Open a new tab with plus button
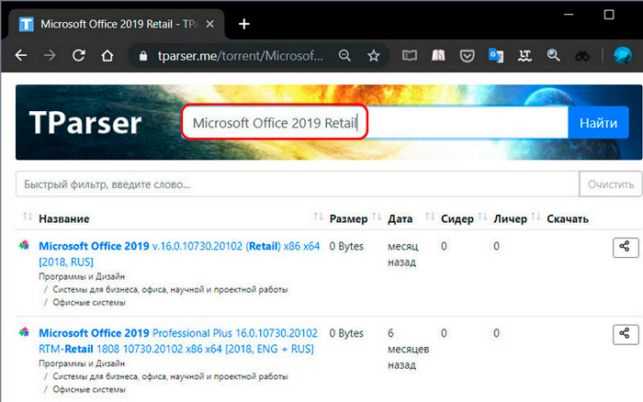The image size is (643, 402). [x=244, y=24]
